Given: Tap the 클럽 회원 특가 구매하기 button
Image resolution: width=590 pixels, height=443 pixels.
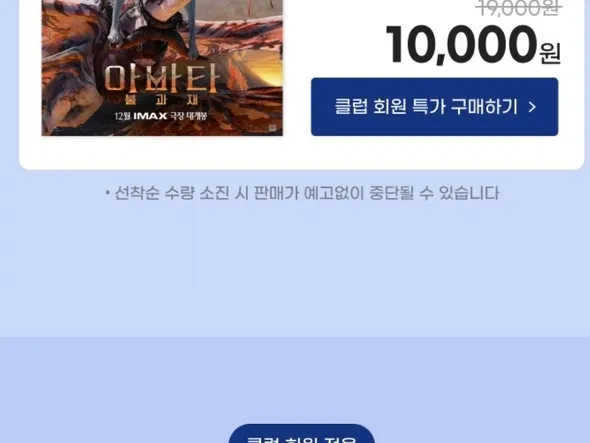Looking at the screenshot, I should [435, 107].
